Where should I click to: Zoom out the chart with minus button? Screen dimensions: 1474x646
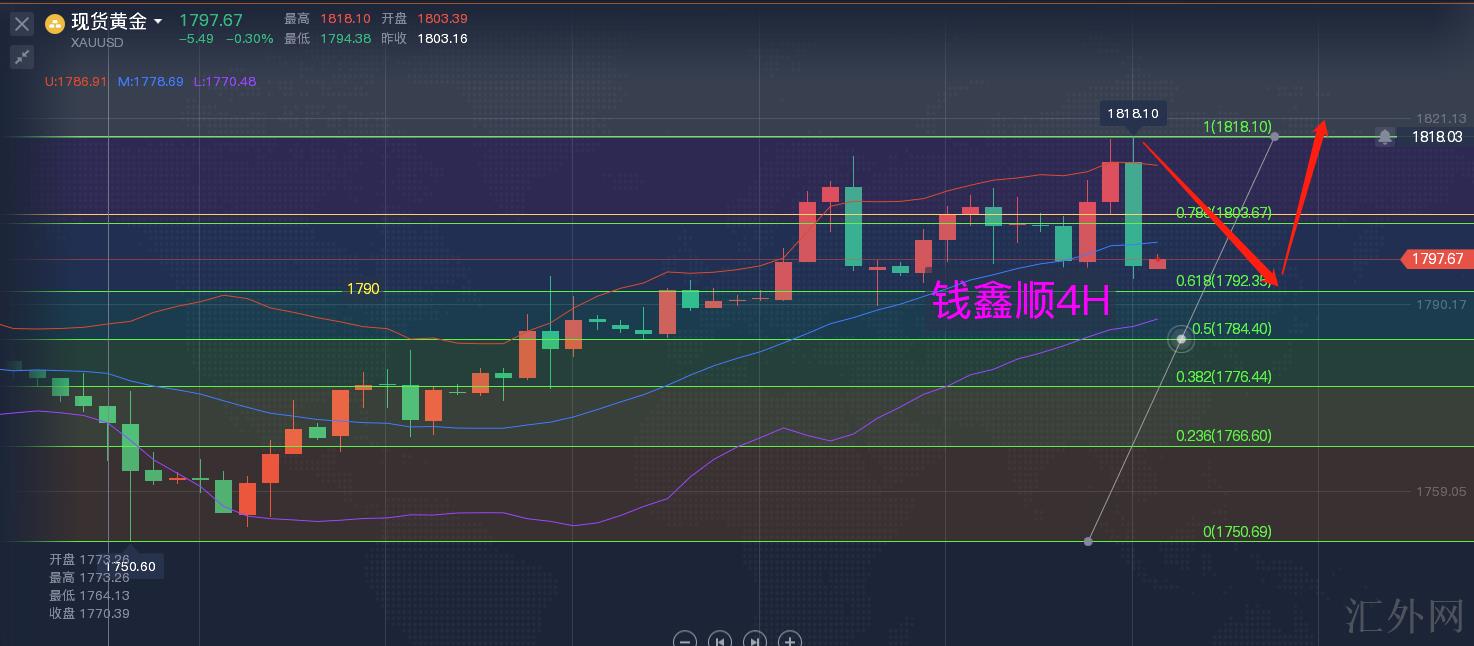click(684, 640)
